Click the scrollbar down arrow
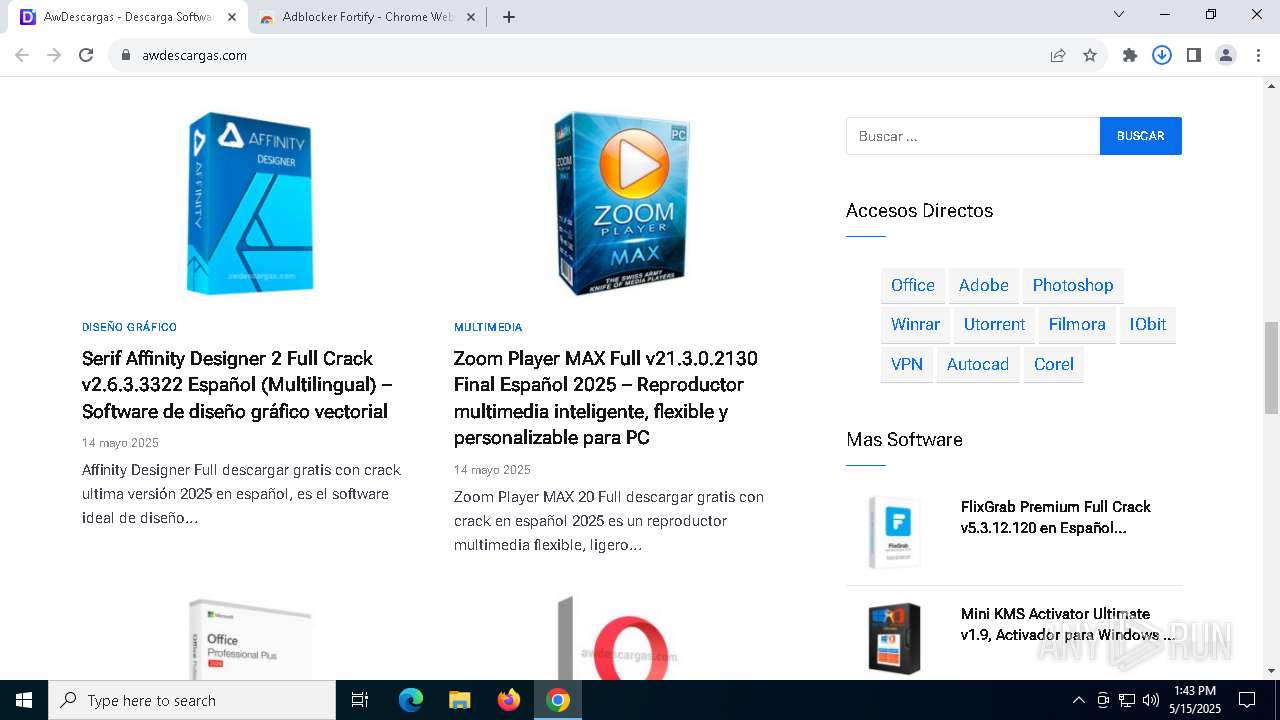Viewport: 1280px width, 720px height. pyautogui.click(x=1271, y=671)
